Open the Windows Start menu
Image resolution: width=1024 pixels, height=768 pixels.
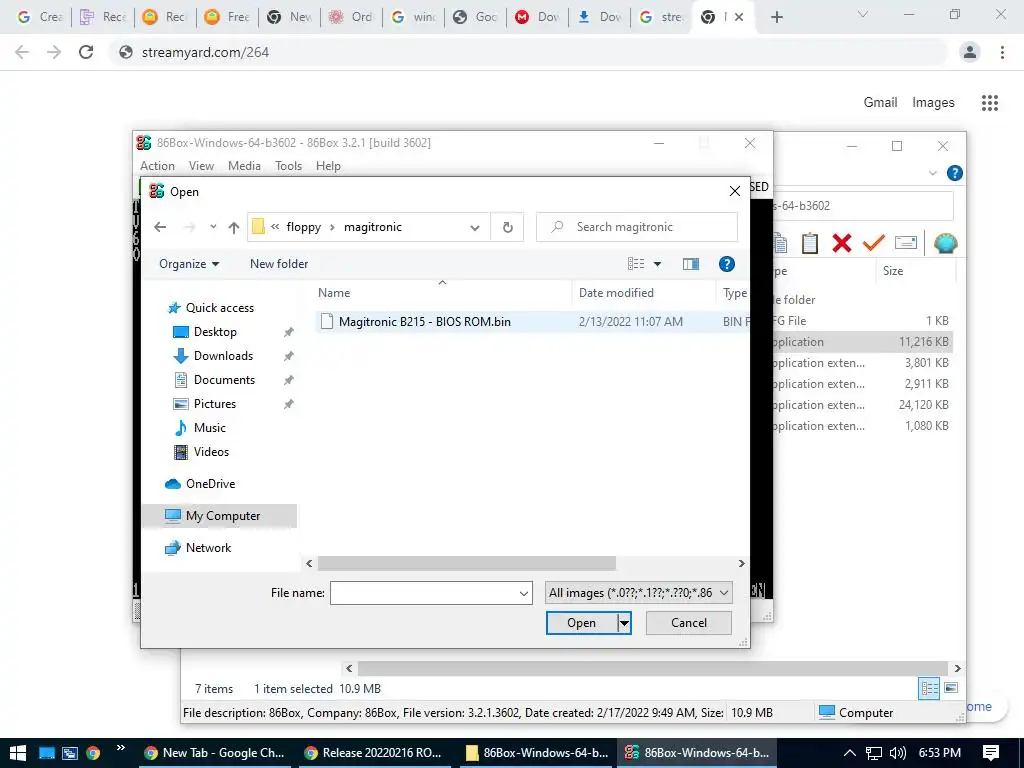coord(18,753)
